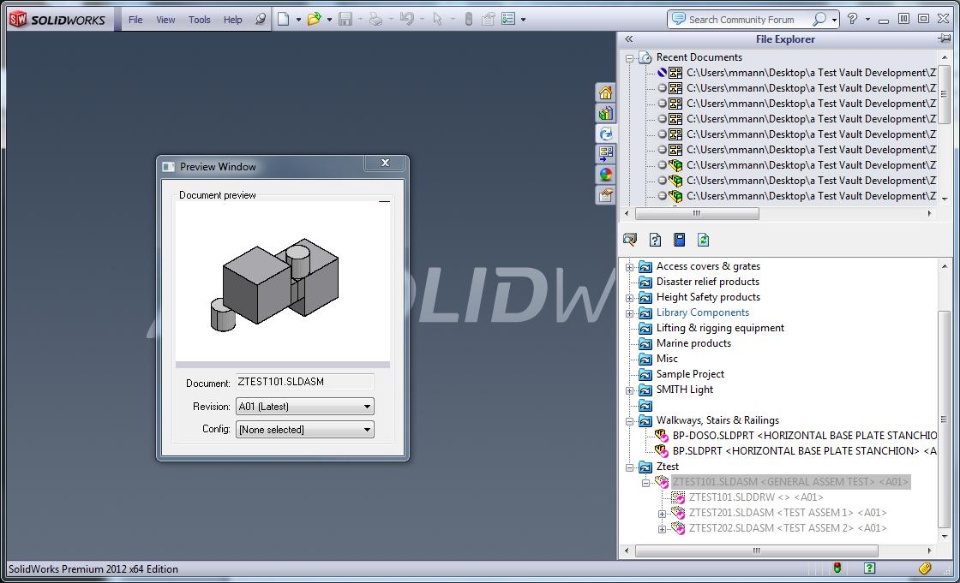The image size is (960, 583).
Task: Collapse the Walkways, Stairs & Railings folder
Action: click(629, 421)
